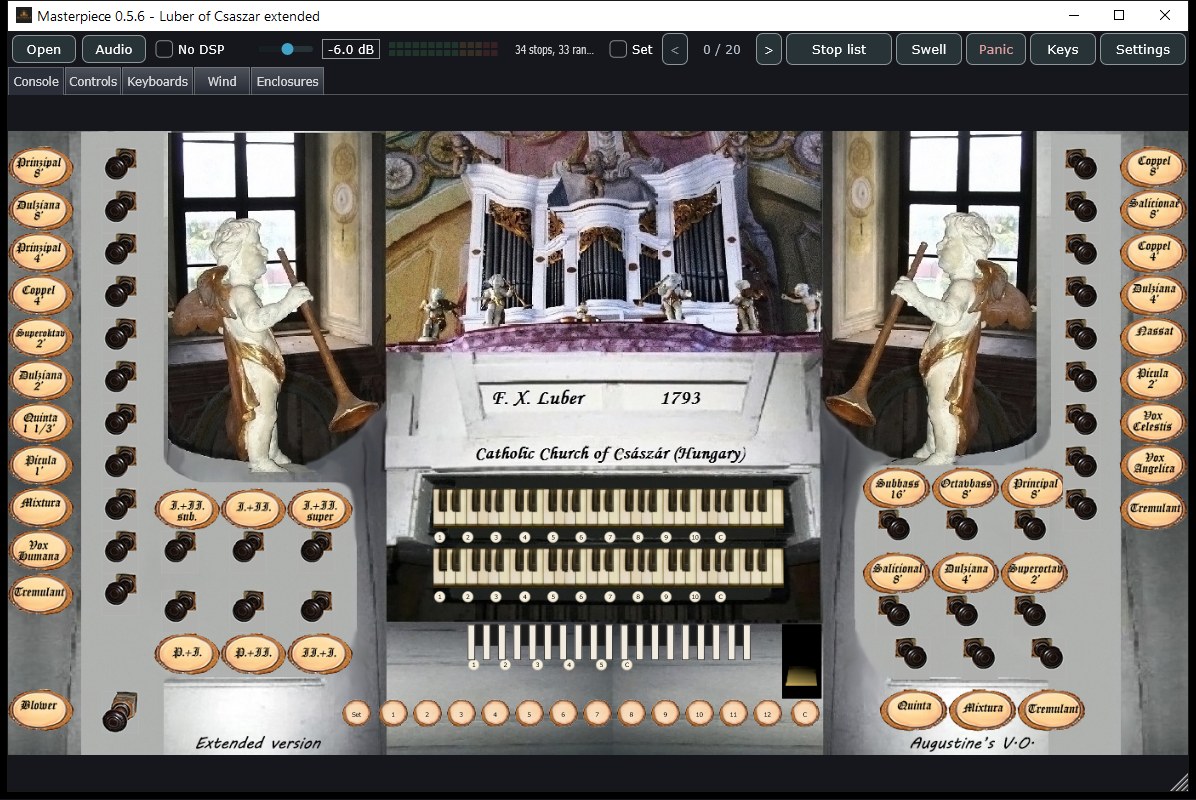
Task: Adjust the master volume slider
Action: 288,49
